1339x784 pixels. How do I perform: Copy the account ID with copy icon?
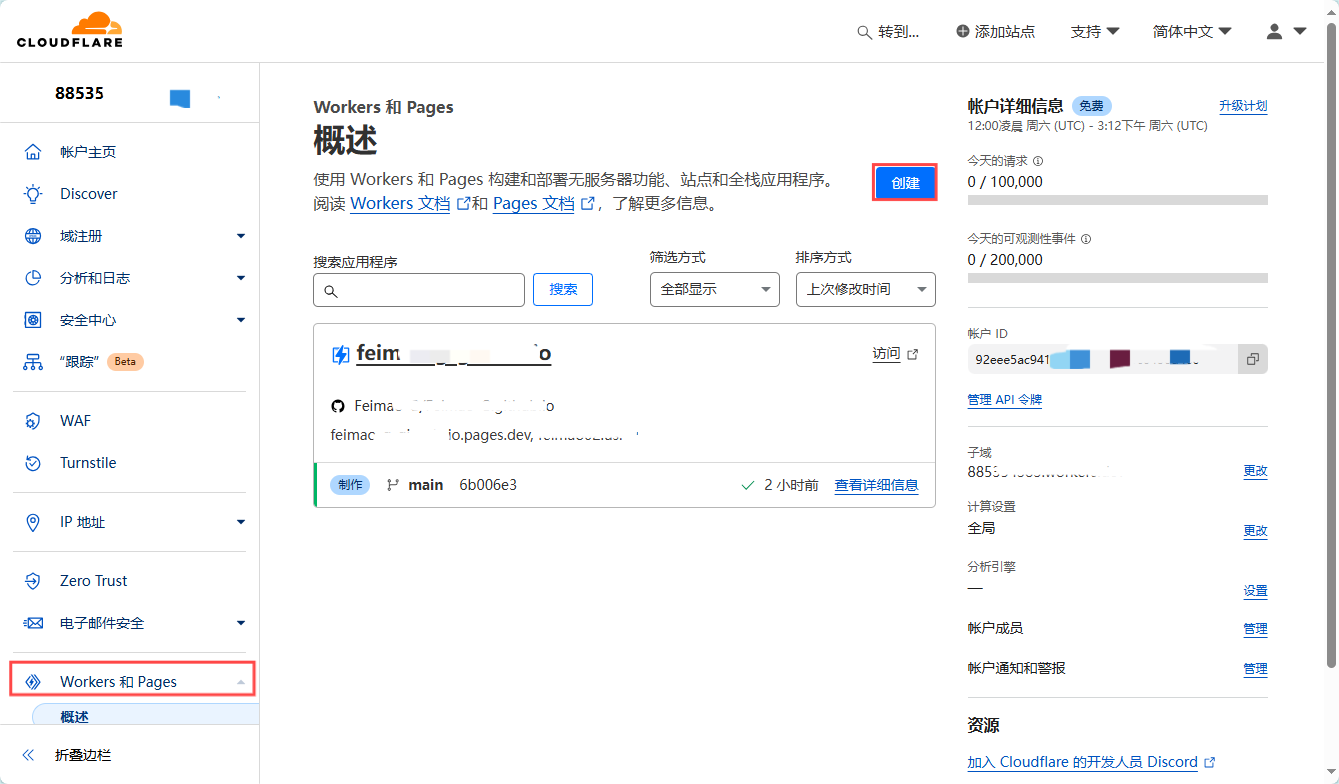click(1253, 358)
